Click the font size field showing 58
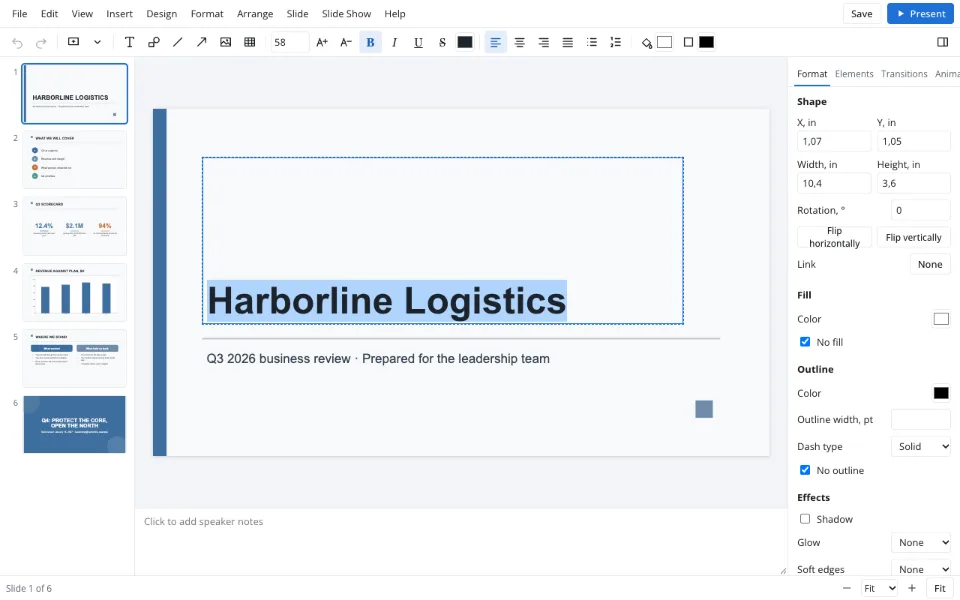Viewport: 960px width, 600px height. pos(290,42)
